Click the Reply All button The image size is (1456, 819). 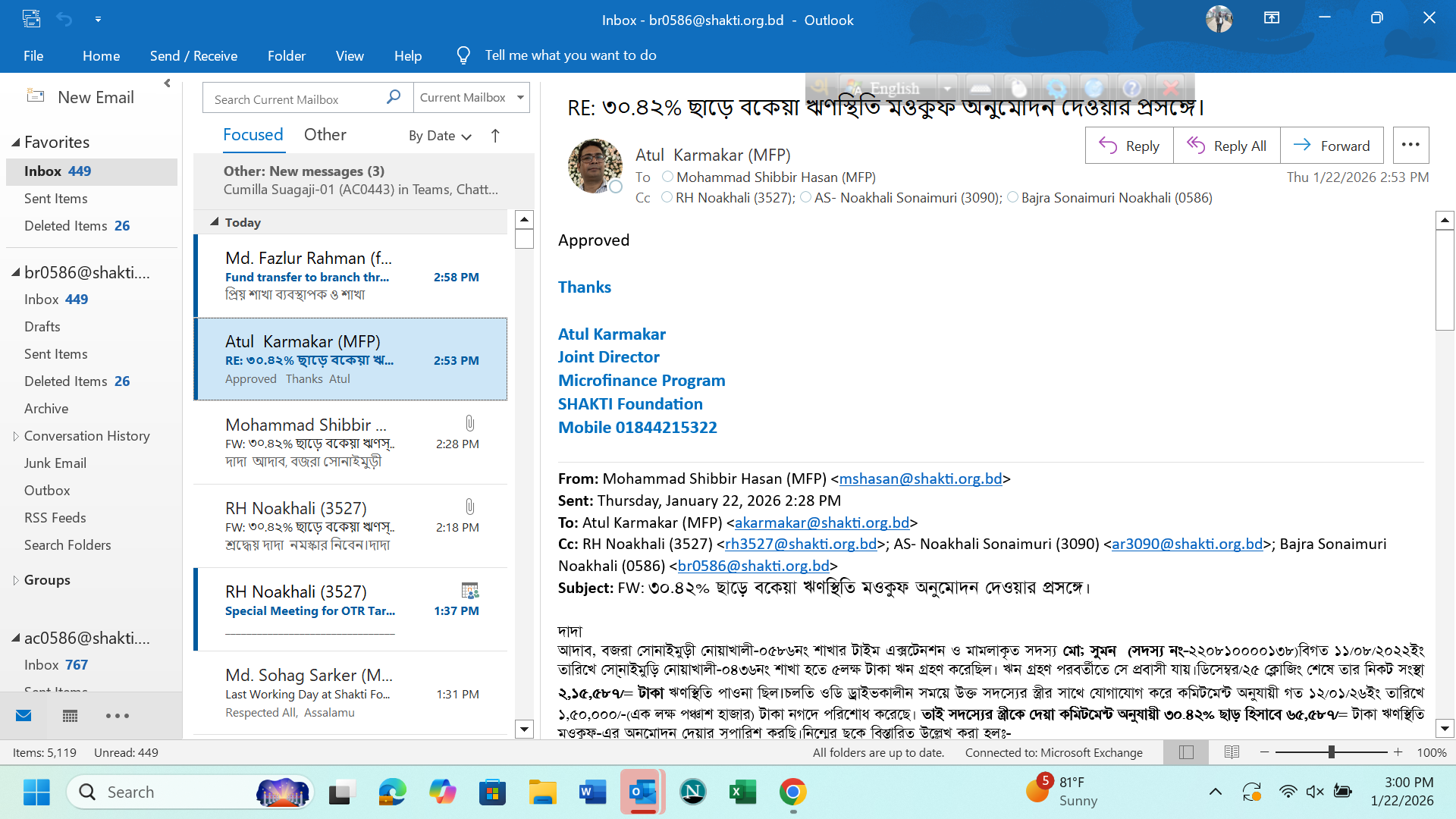pos(1226,146)
